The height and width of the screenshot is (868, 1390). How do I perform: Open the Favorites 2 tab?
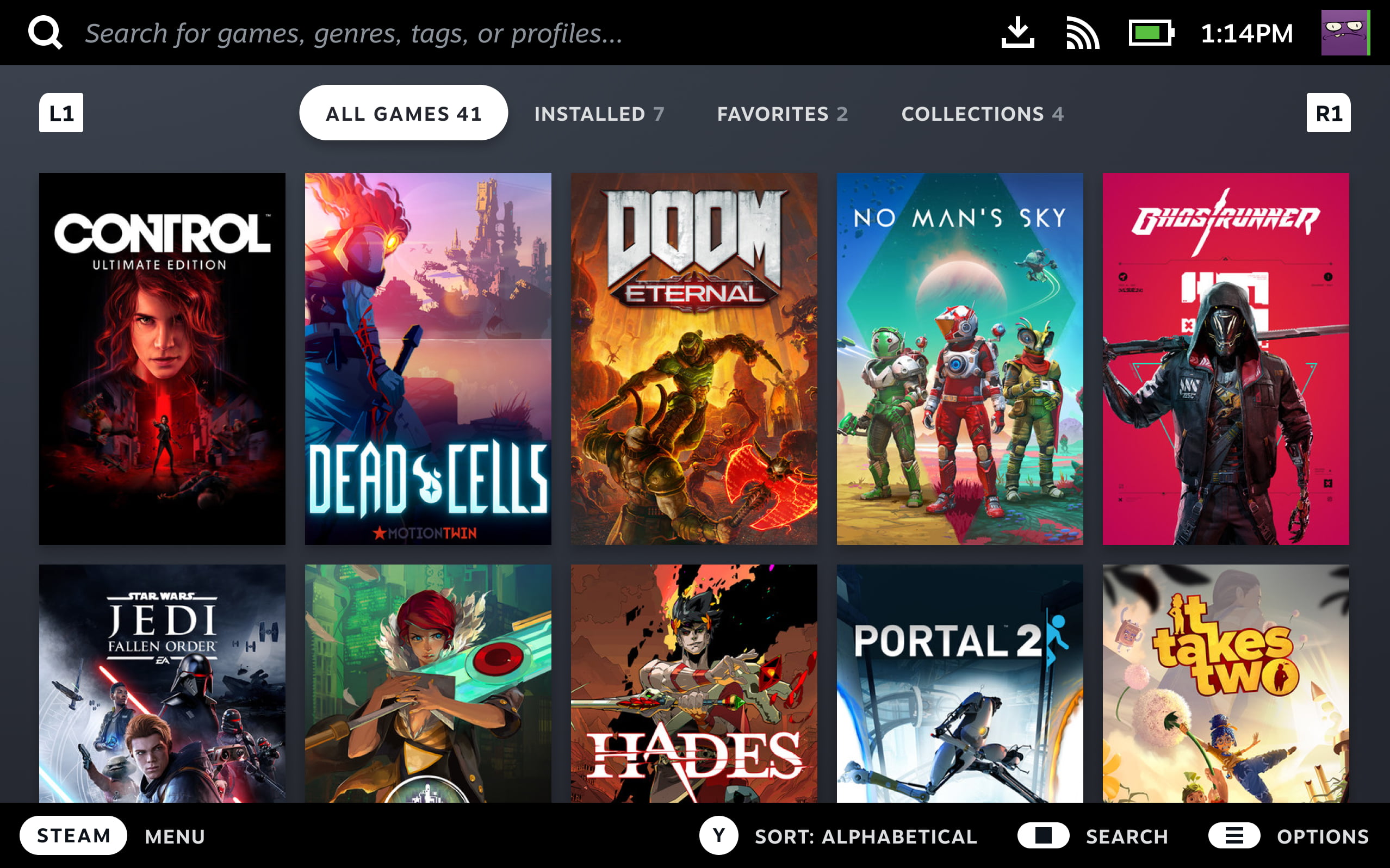click(782, 114)
